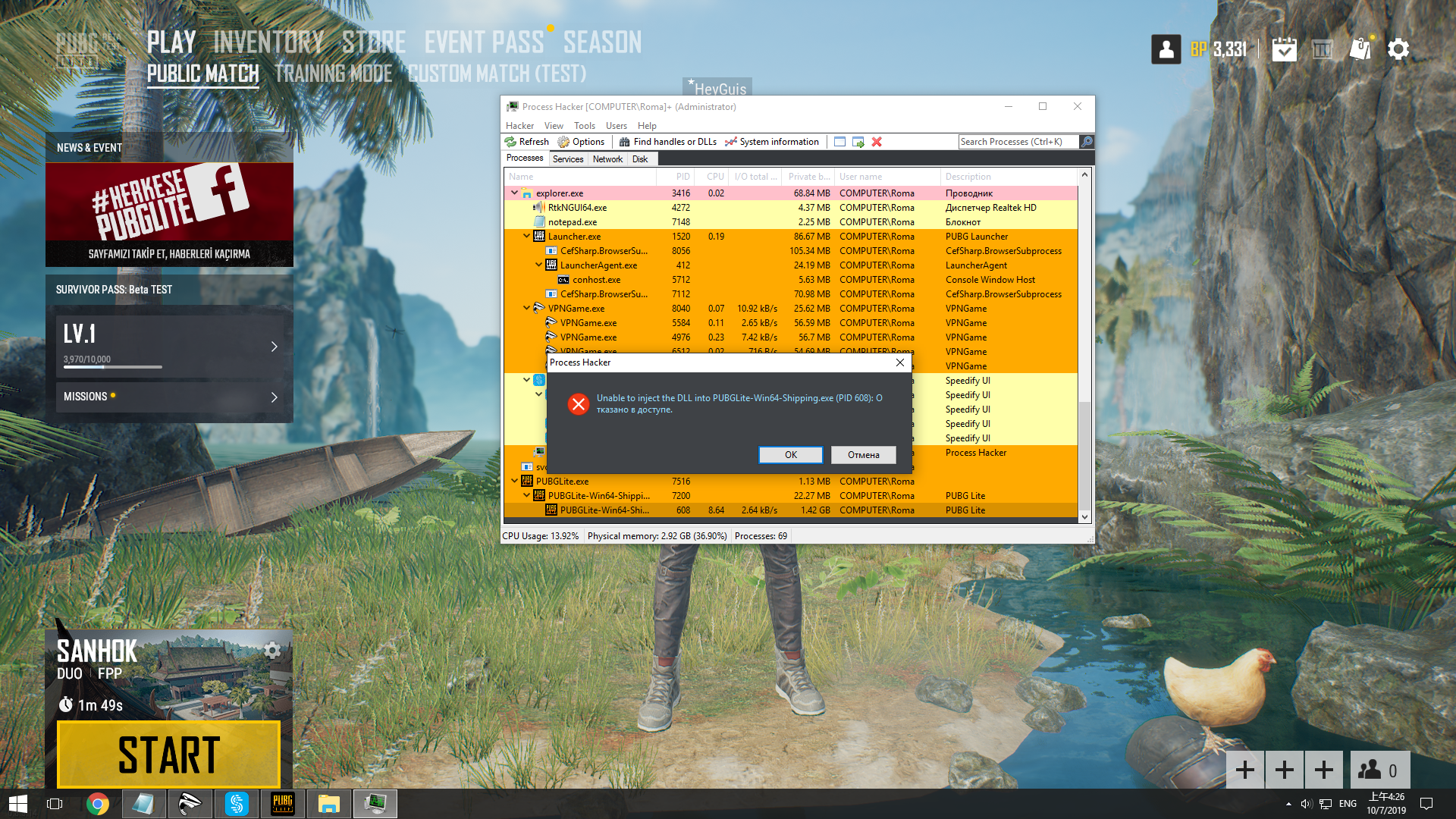Open the #HERKESE PUBGLITE news banner
Viewport: 1456px width, 819px height.
coord(169,215)
